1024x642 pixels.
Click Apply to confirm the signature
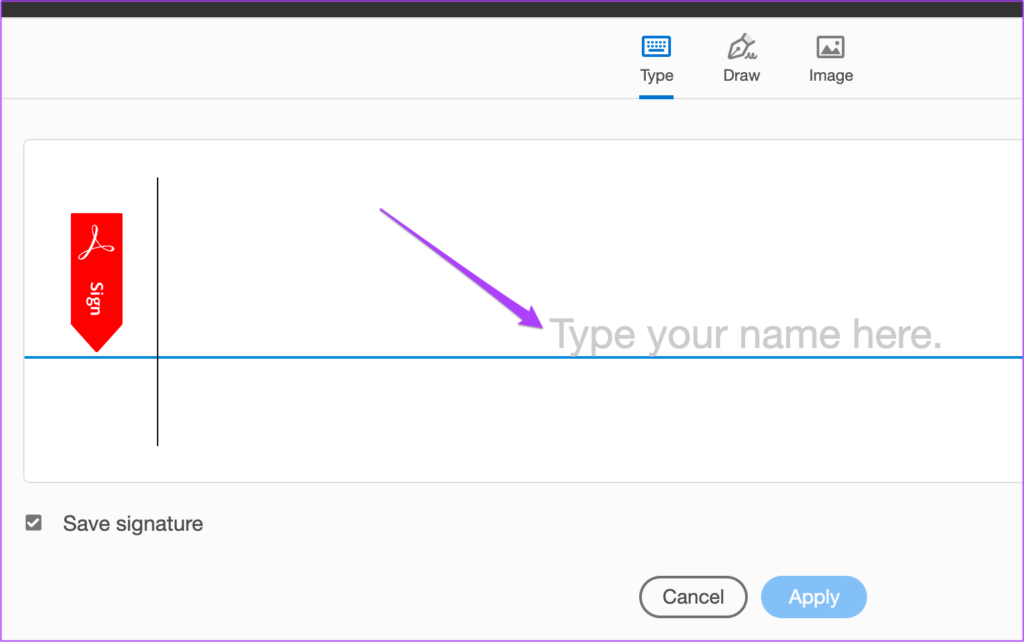pos(813,596)
